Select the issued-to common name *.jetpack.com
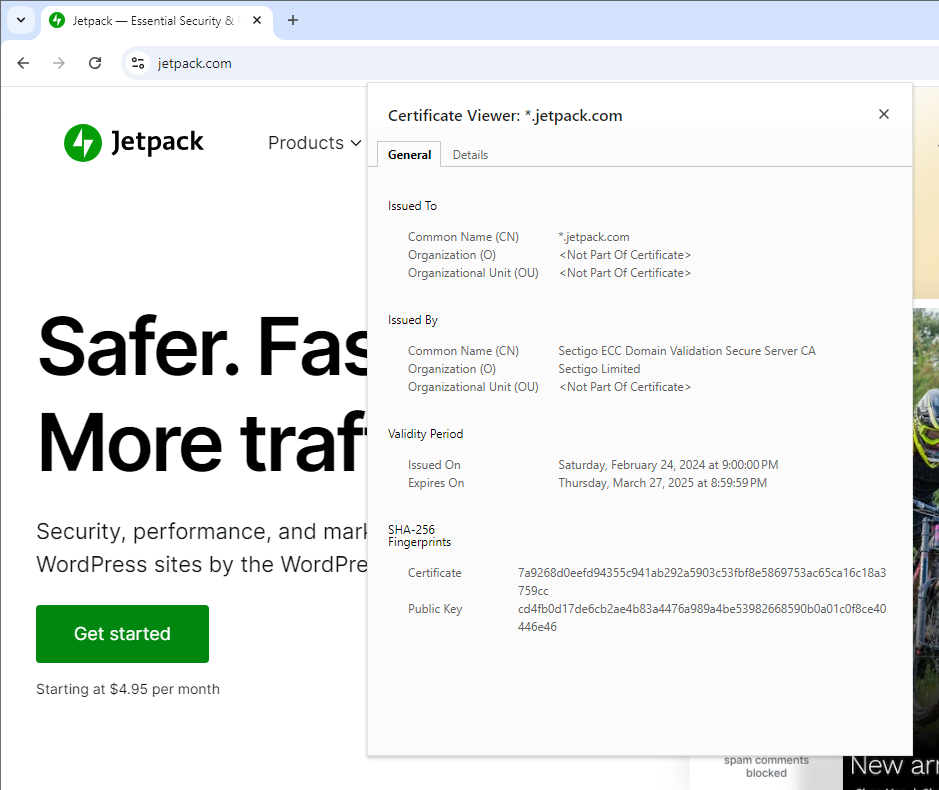 coord(593,237)
